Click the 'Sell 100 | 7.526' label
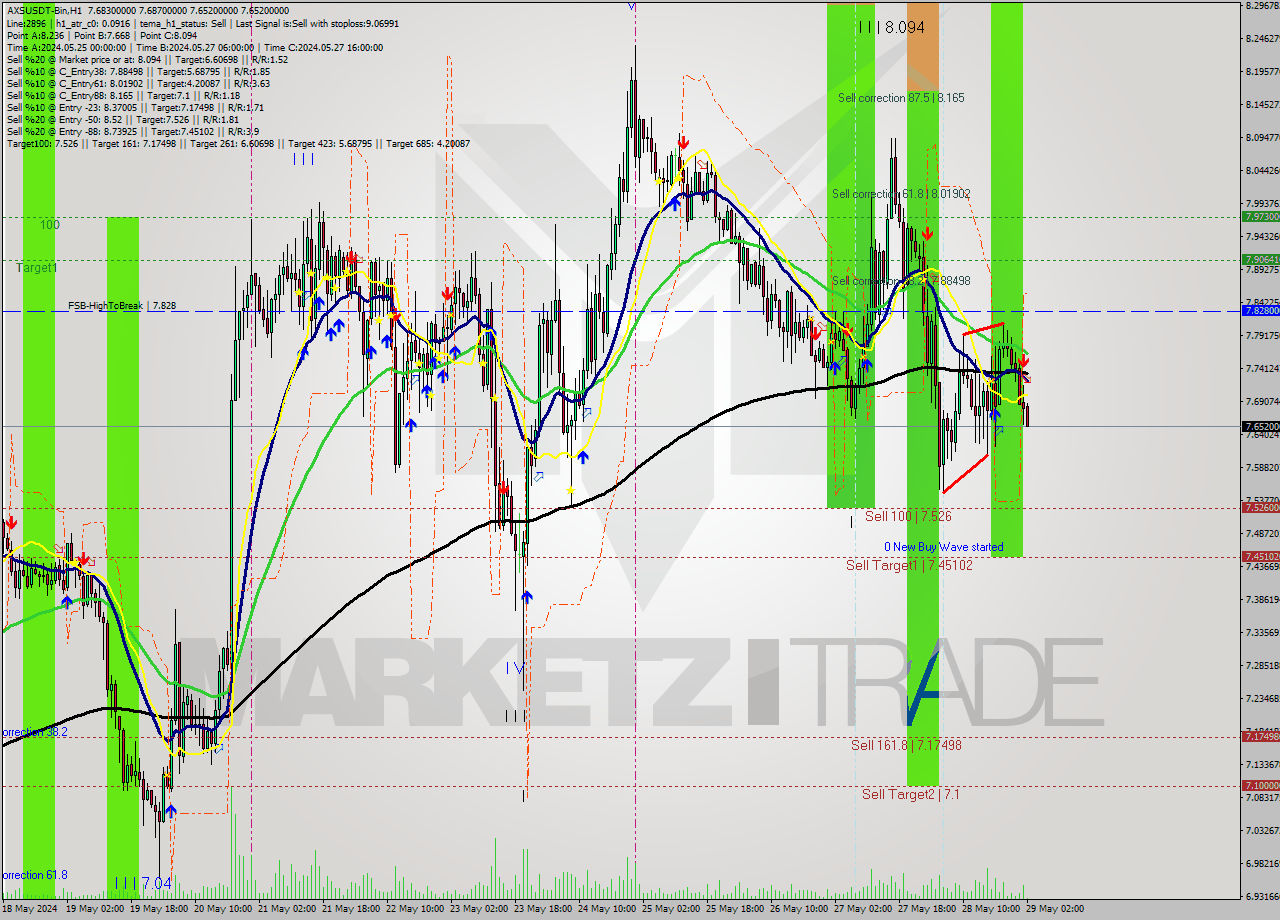 pyautogui.click(x=908, y=516)
